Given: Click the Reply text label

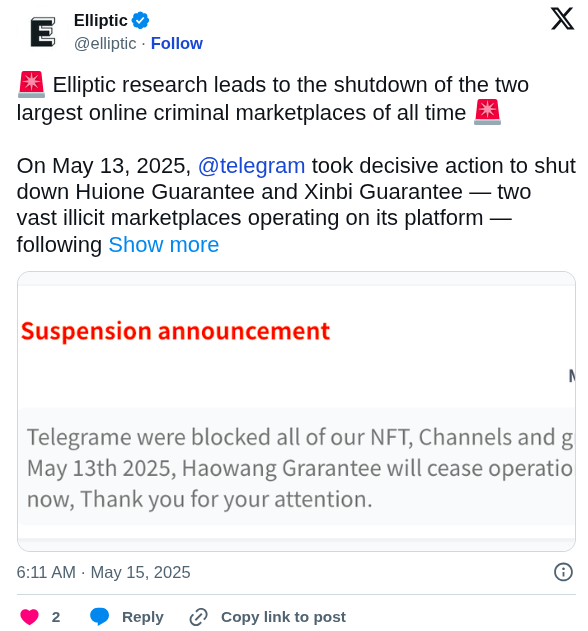Looking at the screenshot, I should [x=143, y=617].
